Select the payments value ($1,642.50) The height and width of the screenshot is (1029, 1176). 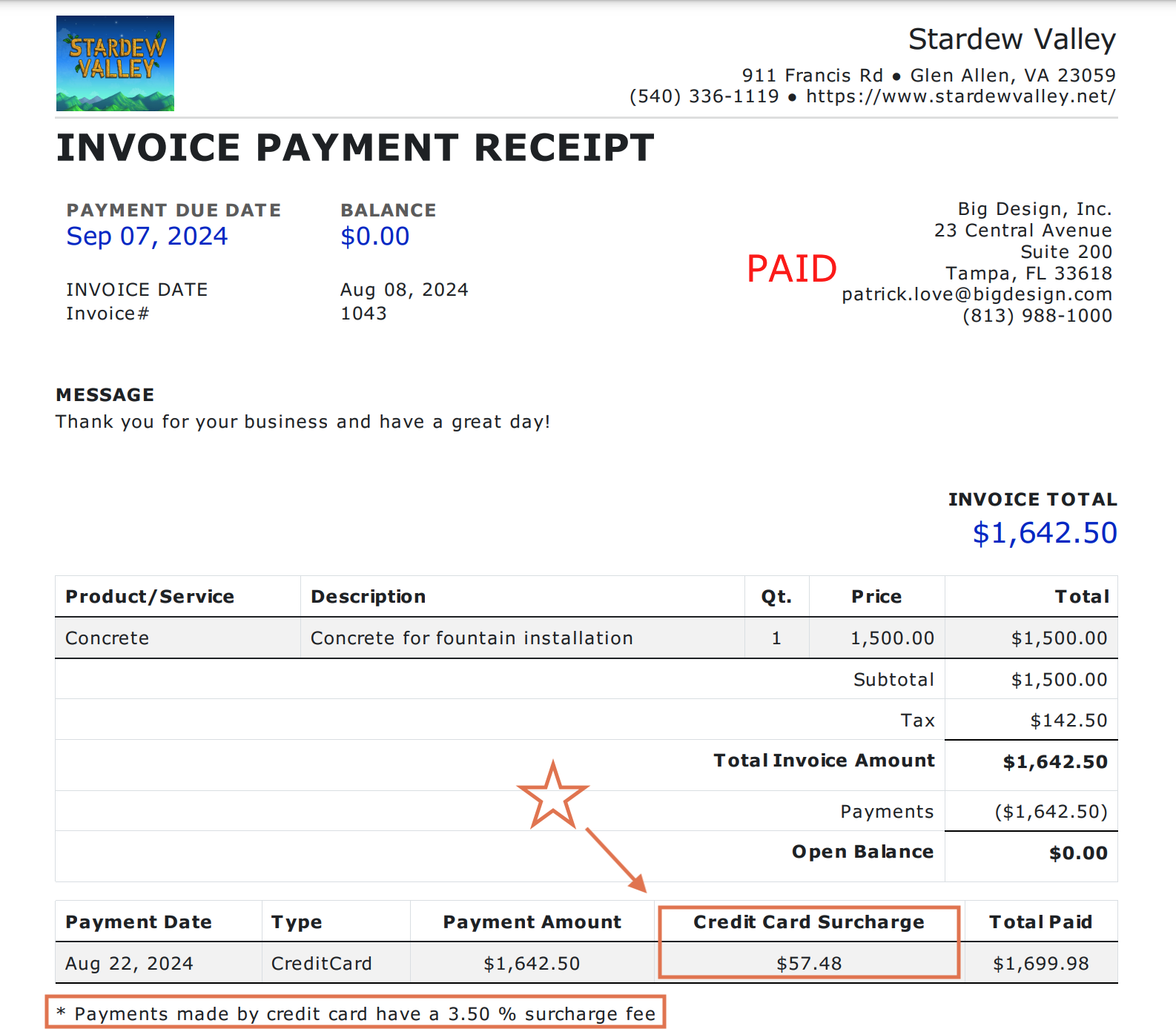[x=1051, y=812]
